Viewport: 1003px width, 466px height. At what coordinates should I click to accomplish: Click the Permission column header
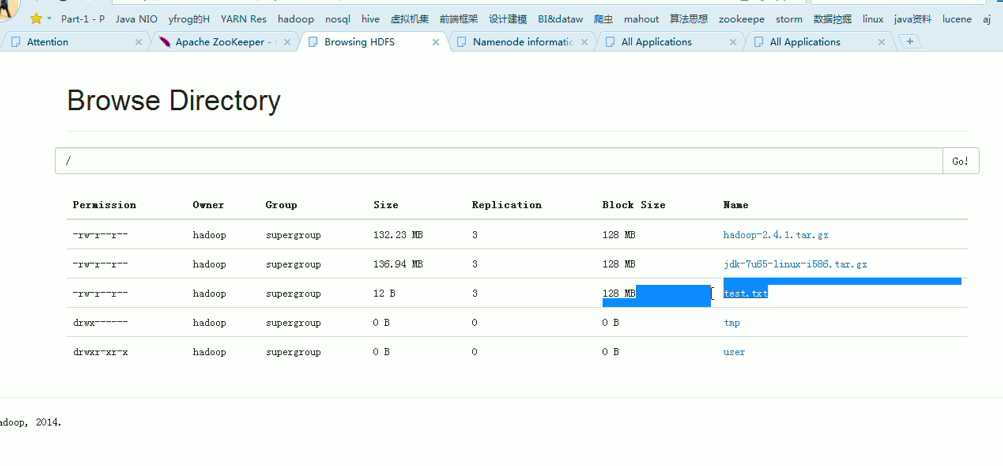104,205
